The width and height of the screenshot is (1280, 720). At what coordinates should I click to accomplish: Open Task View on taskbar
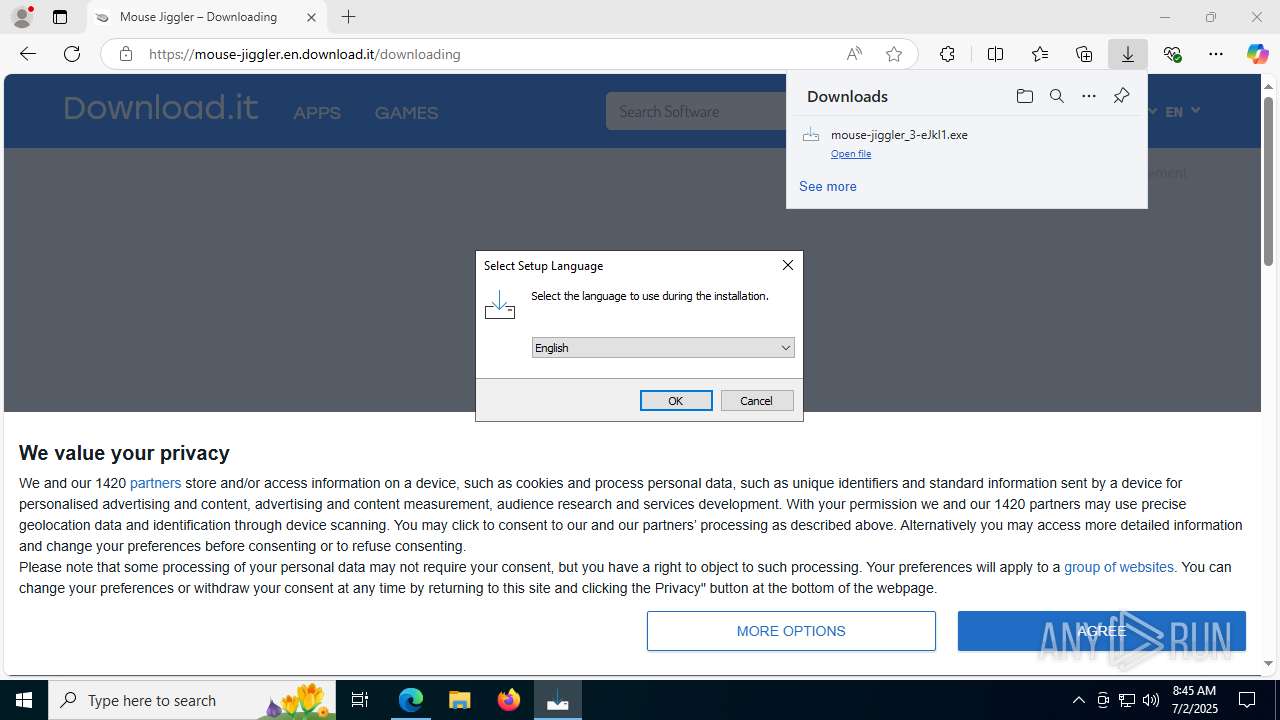(x=360, y=700)
